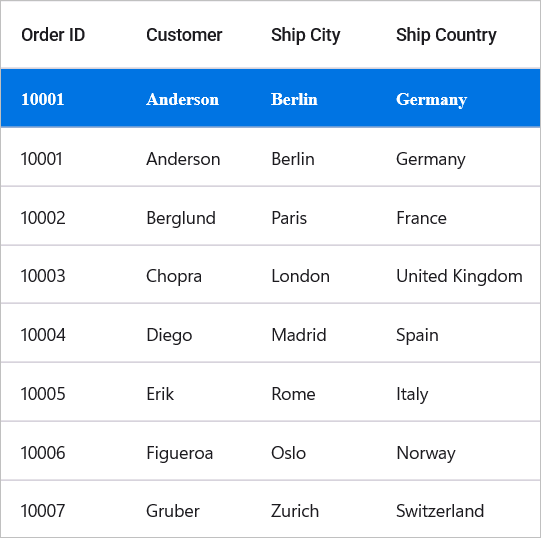Select the Gruber customer cell
This screenshot has height=538, width=541.
pyautogui.click(x=173, y=511)
